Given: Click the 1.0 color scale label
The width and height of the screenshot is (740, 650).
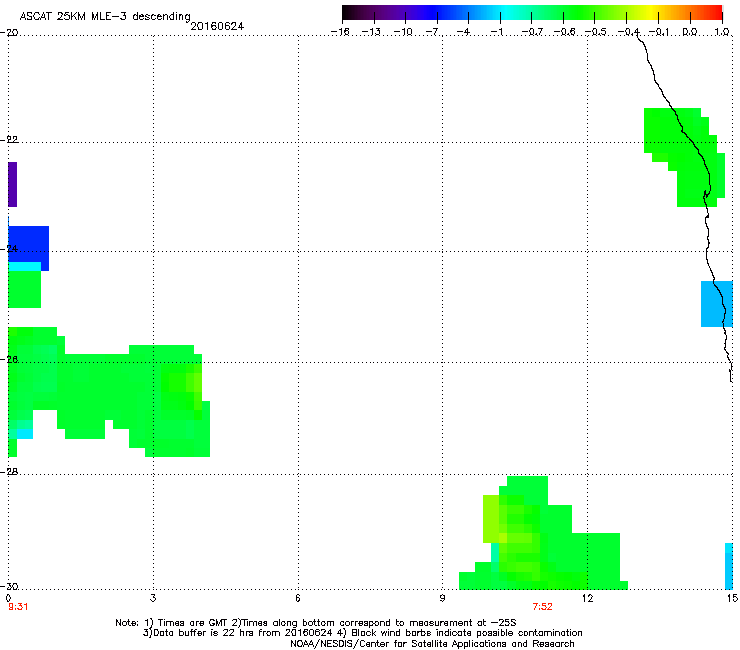Looking at the screenshot, I should [x=722, y=32].
